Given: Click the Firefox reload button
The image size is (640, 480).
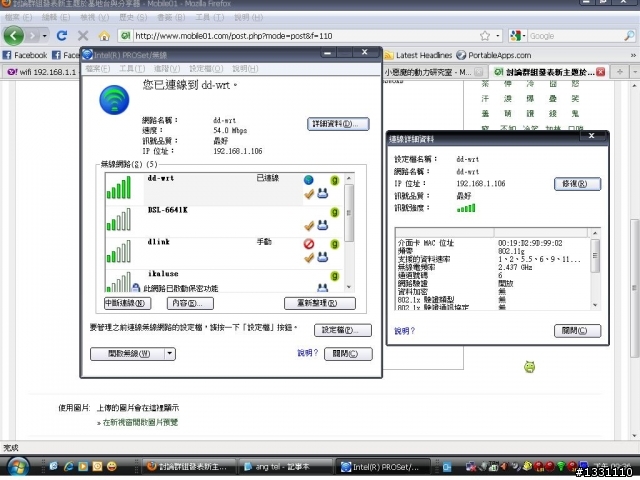Looking at the screenshot, I should pos(62,36).
